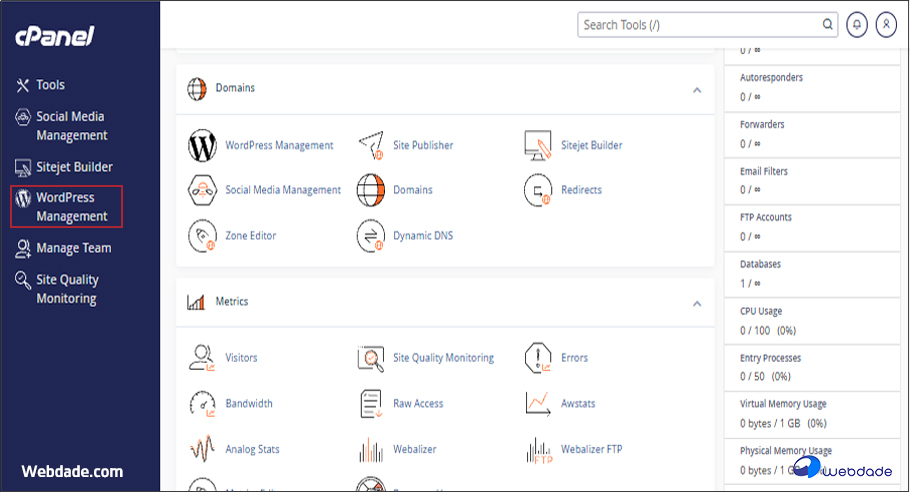Open the Site Publisher paper plane icon
The width and height of the screenshot is (910, 492).
pos(371,146)
